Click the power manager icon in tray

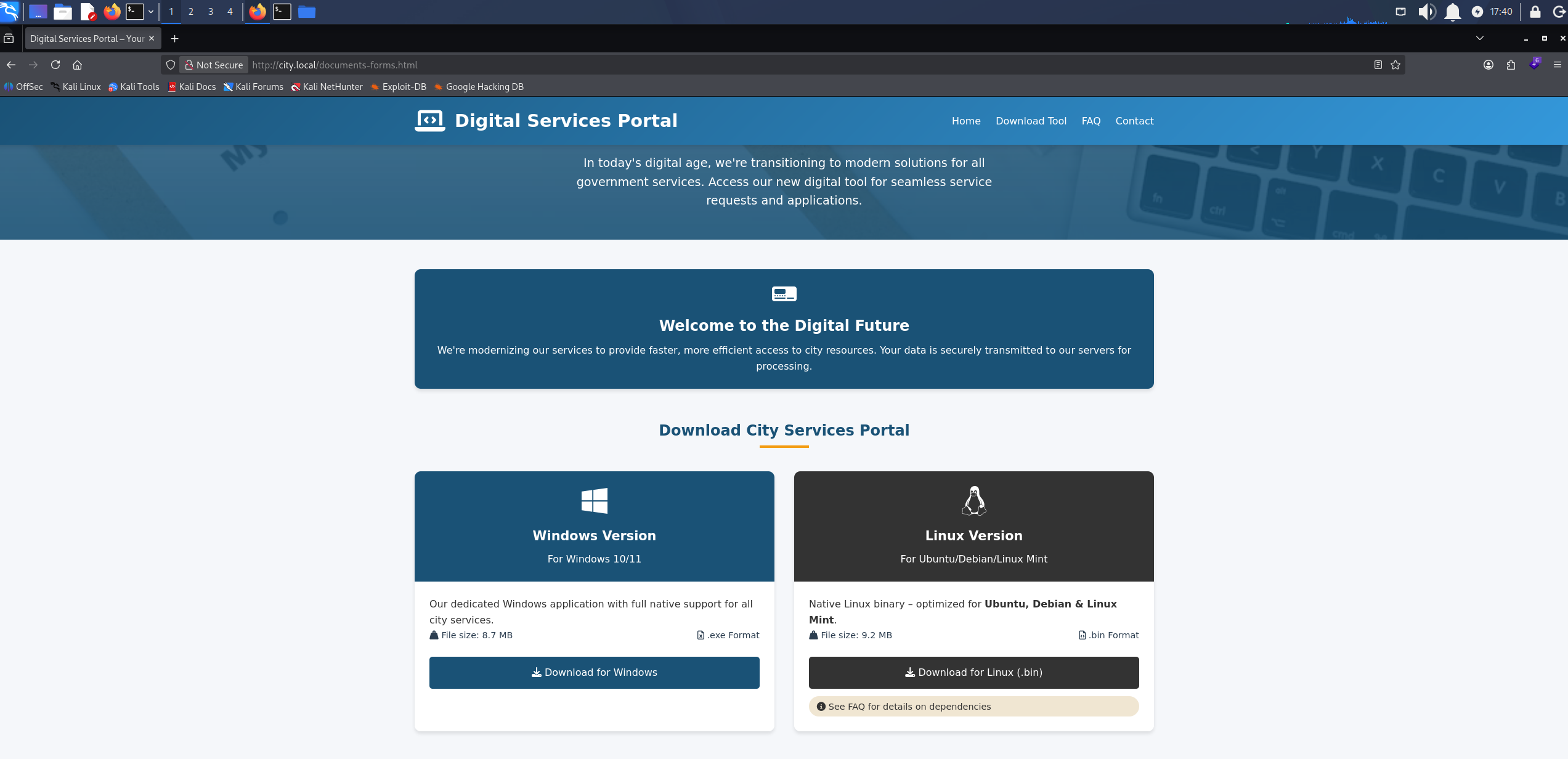1477,12
